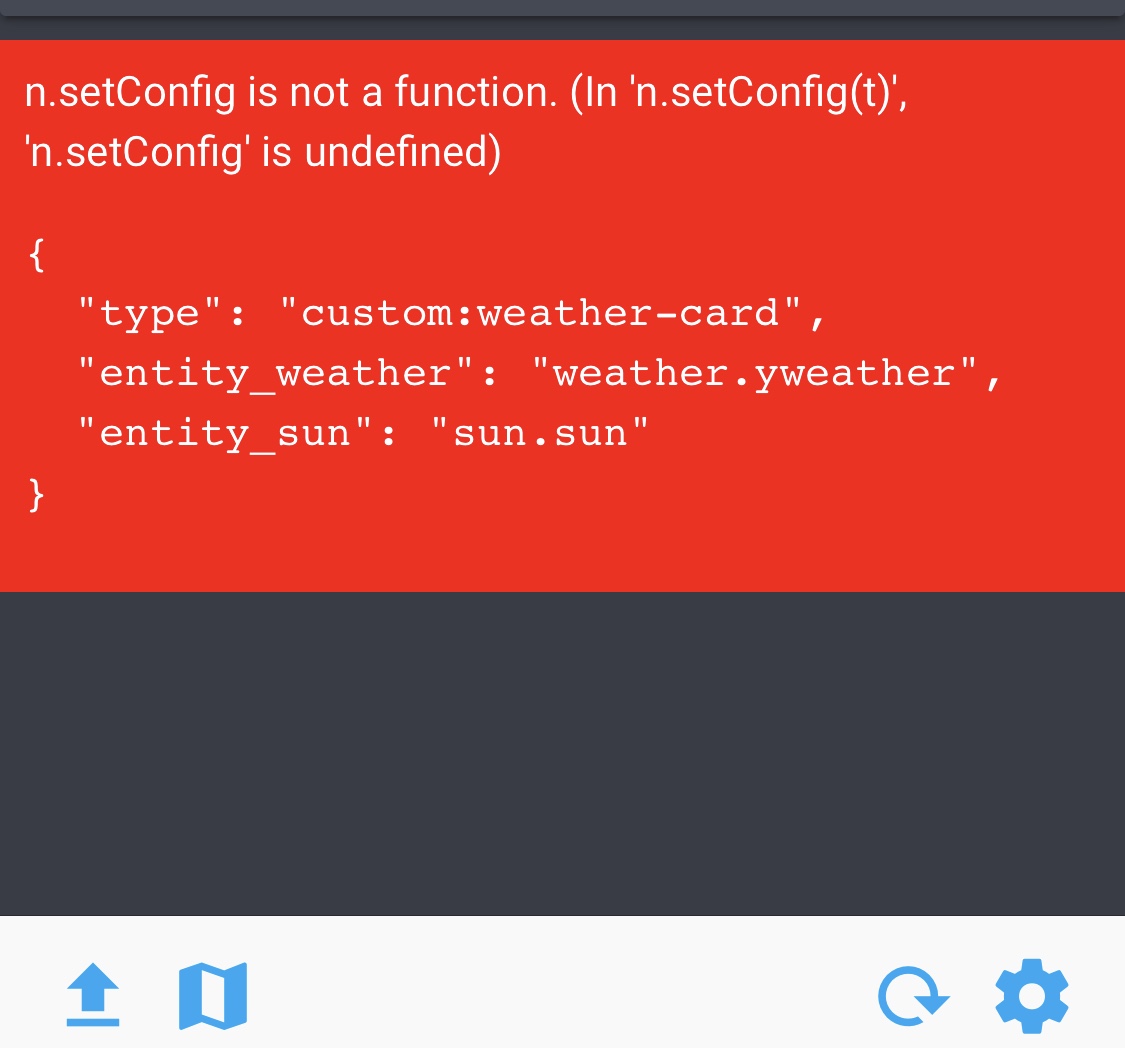Click the refresh circular arrow icon

click(912, 996)
